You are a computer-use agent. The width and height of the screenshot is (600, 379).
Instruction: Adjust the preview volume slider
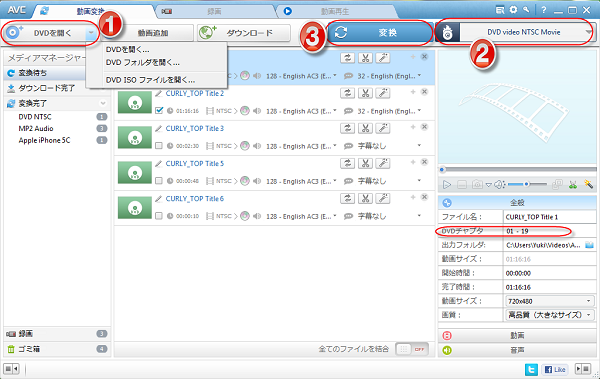coord(527,185)
